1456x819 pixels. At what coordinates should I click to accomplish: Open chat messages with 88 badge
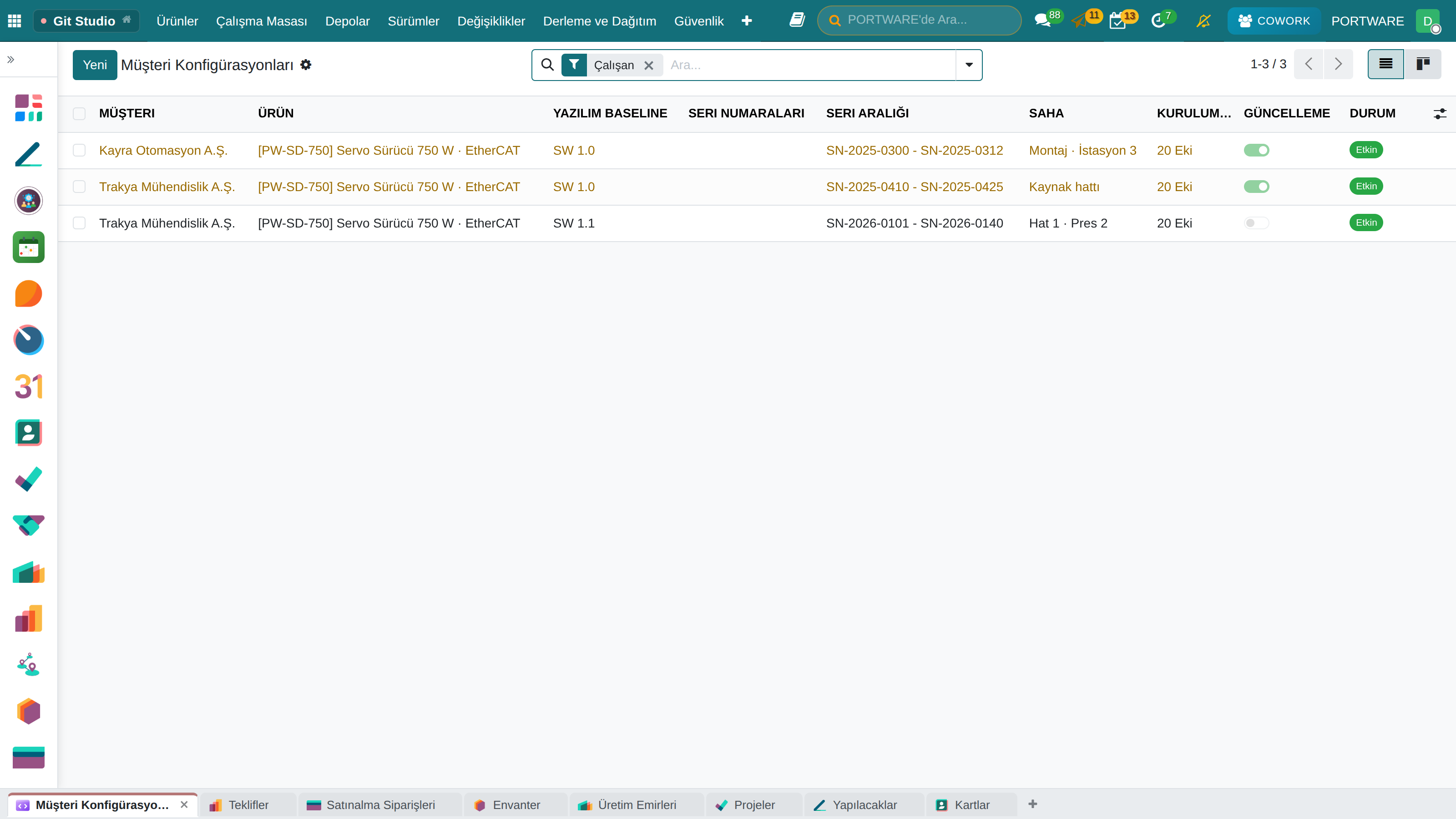(x=1042, y=20)
